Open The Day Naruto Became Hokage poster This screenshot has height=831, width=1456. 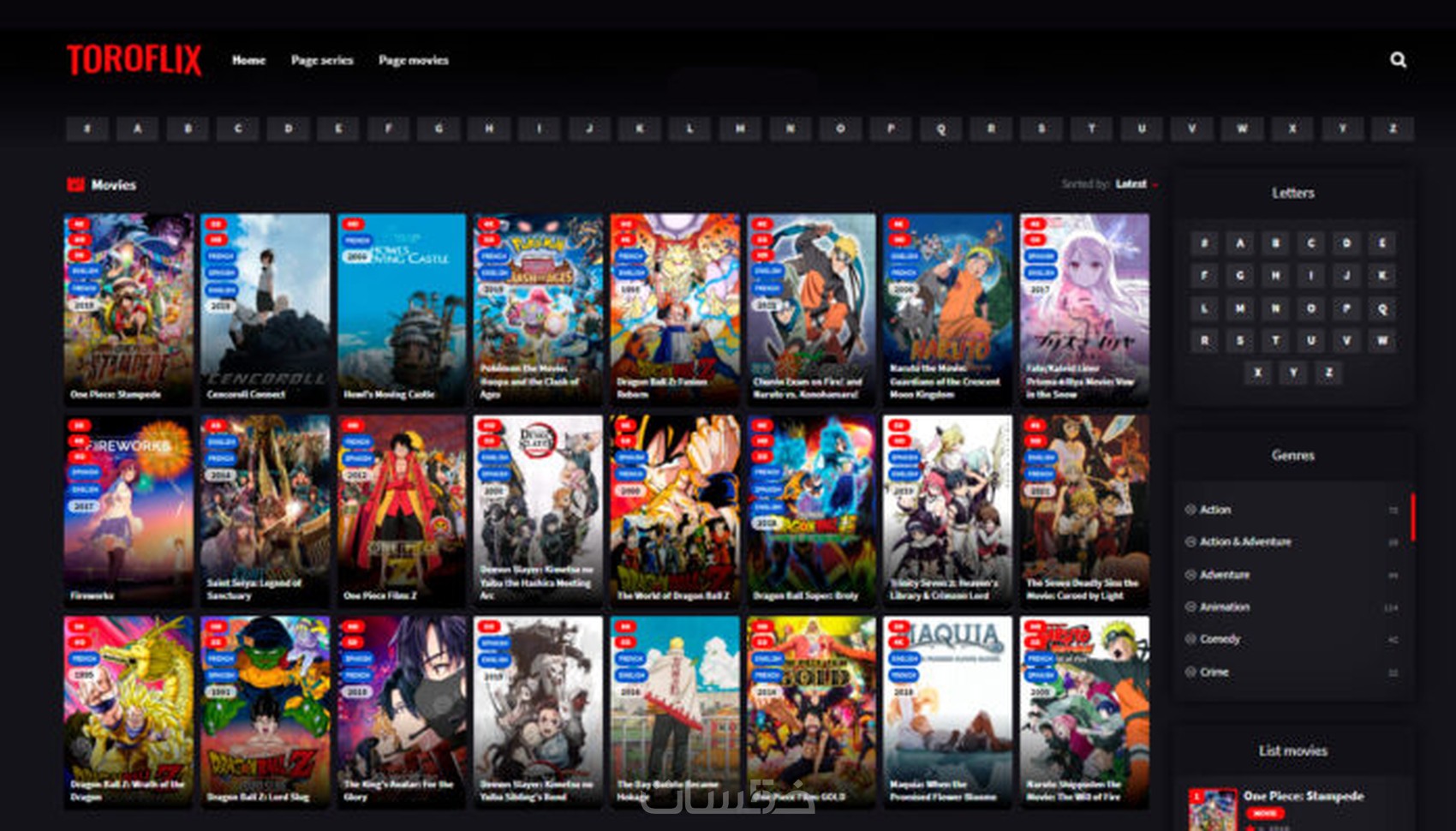pyautogui.click(x=675, y=713)
